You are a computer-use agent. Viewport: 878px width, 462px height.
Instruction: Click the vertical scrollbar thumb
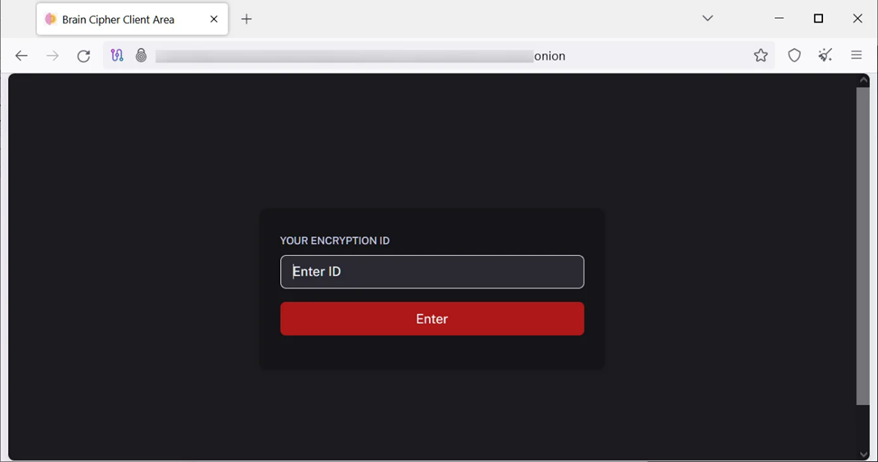pos(863,245)
